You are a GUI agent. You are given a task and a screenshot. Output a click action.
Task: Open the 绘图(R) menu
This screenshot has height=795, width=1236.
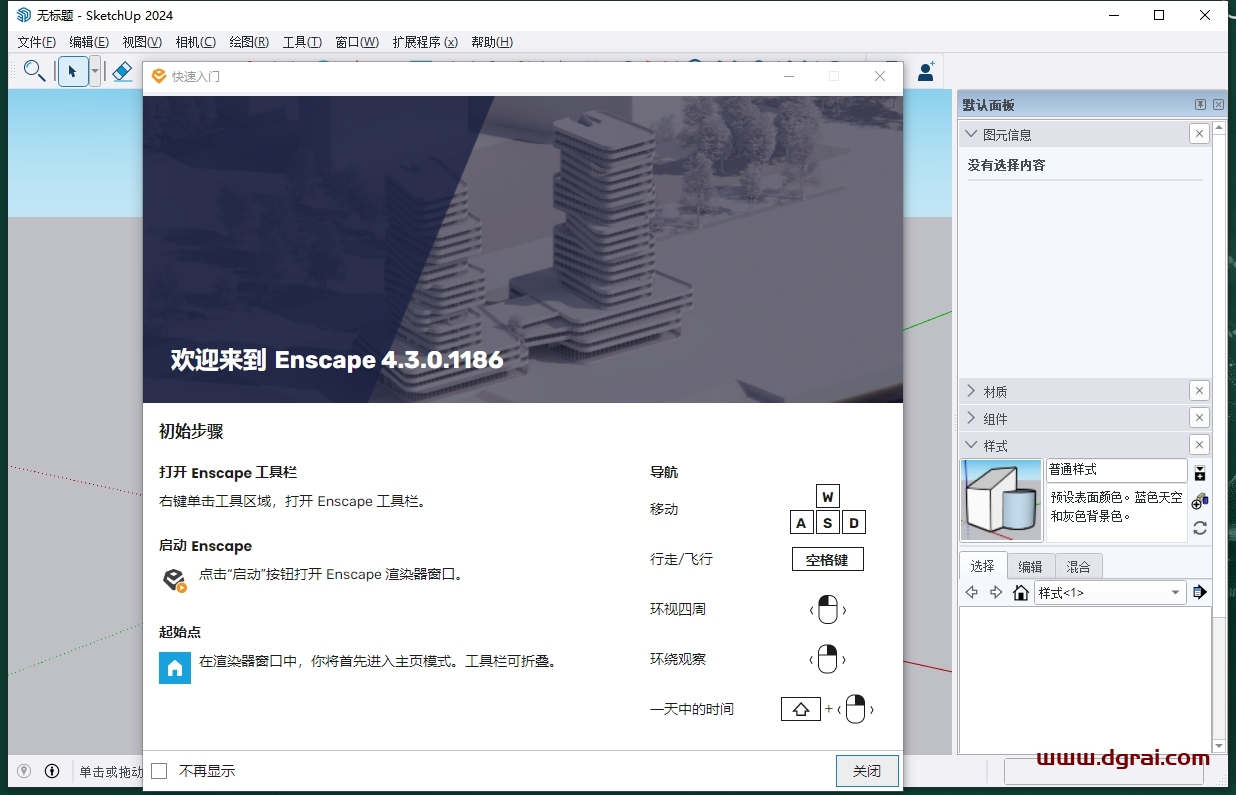click(249, 42)
